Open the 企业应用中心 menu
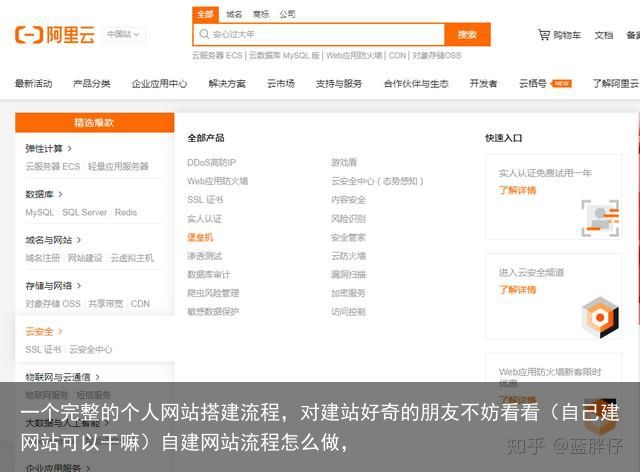Viewport: 640px width, 472px height. tap(159, 84)
